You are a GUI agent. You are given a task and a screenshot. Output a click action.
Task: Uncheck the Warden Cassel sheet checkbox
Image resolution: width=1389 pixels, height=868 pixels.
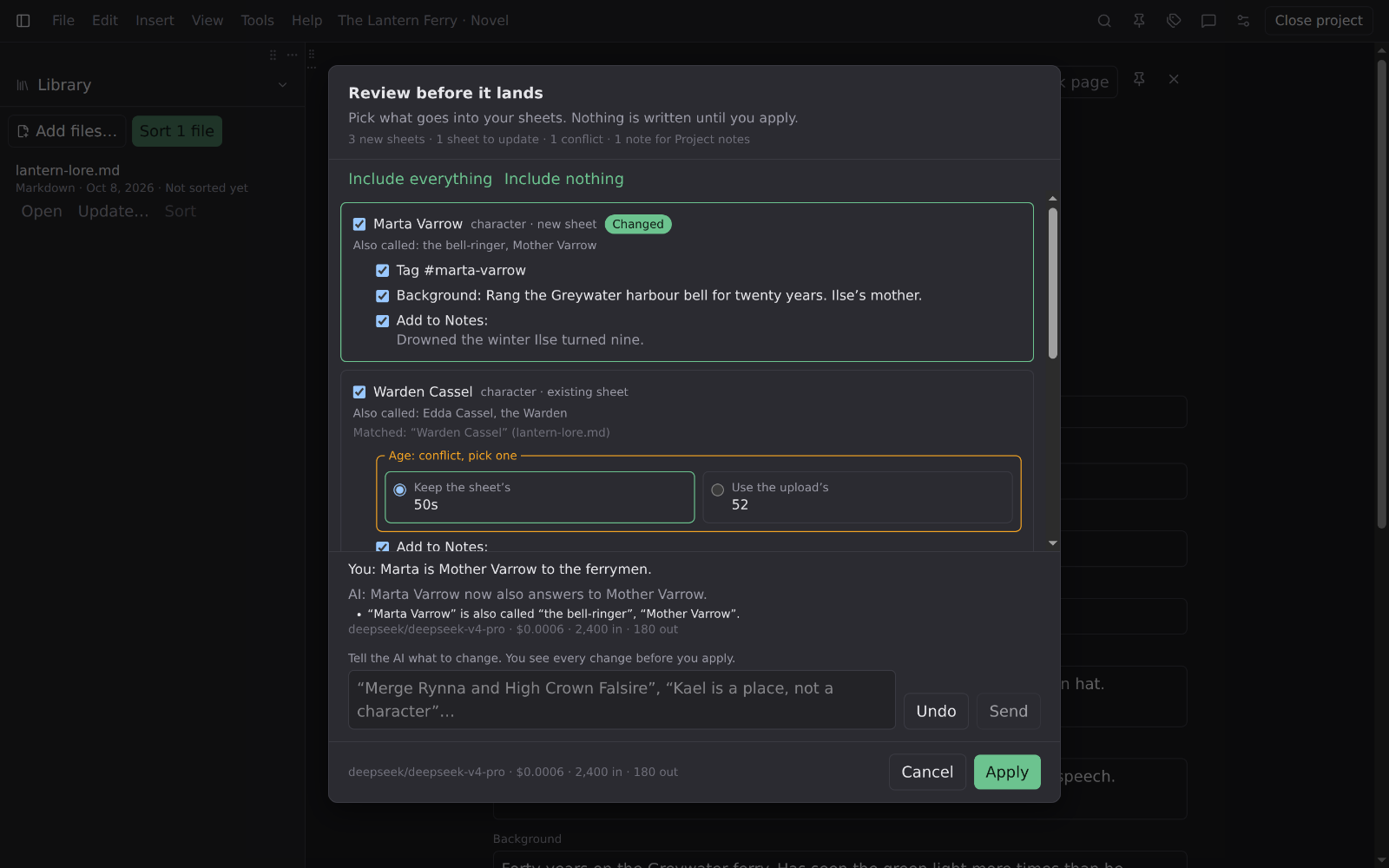359,392
